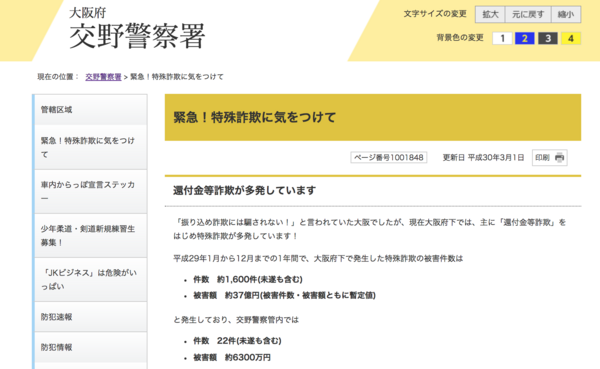
Task: Click the 元に戻す text size button
Action: 528,15
